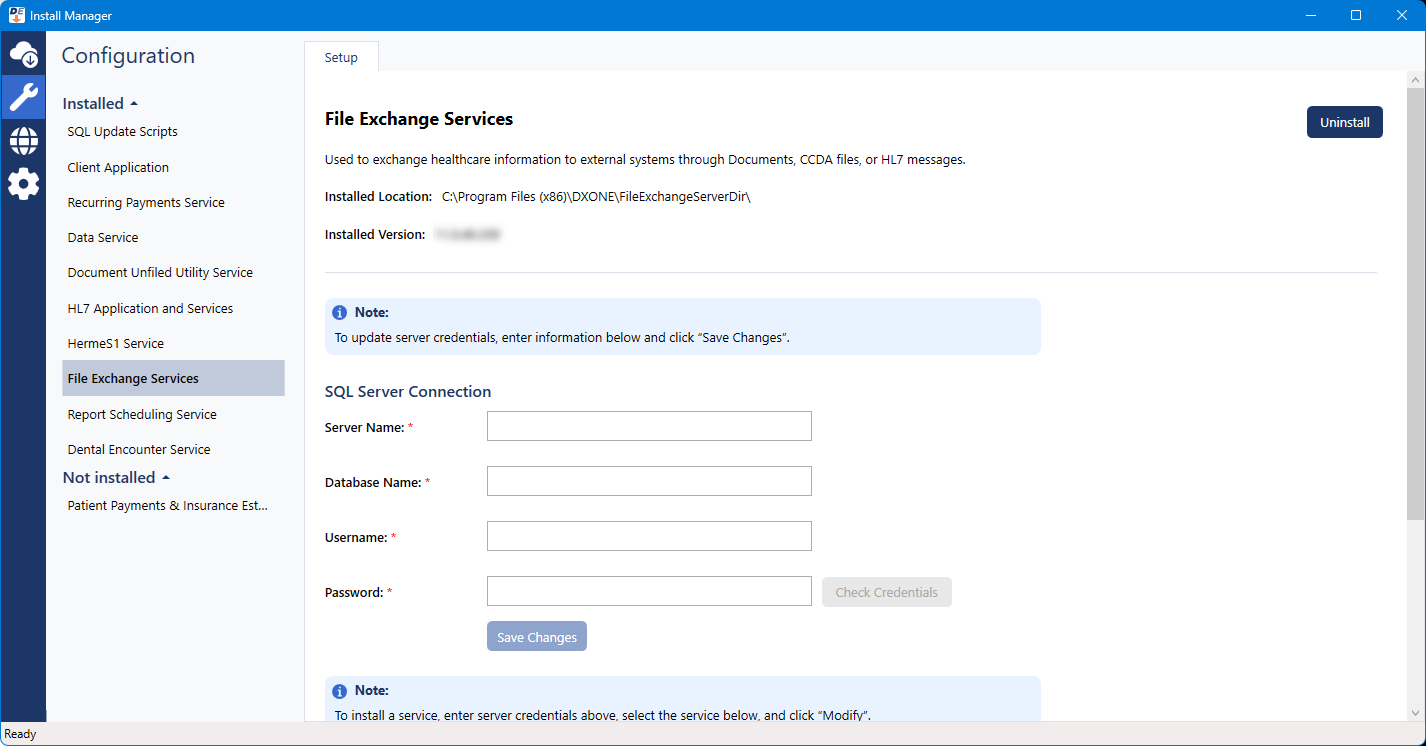The width and height of the screenshot is (1426, 746).
Task: Focus the Password text box
Action: (x=649, y=591)
